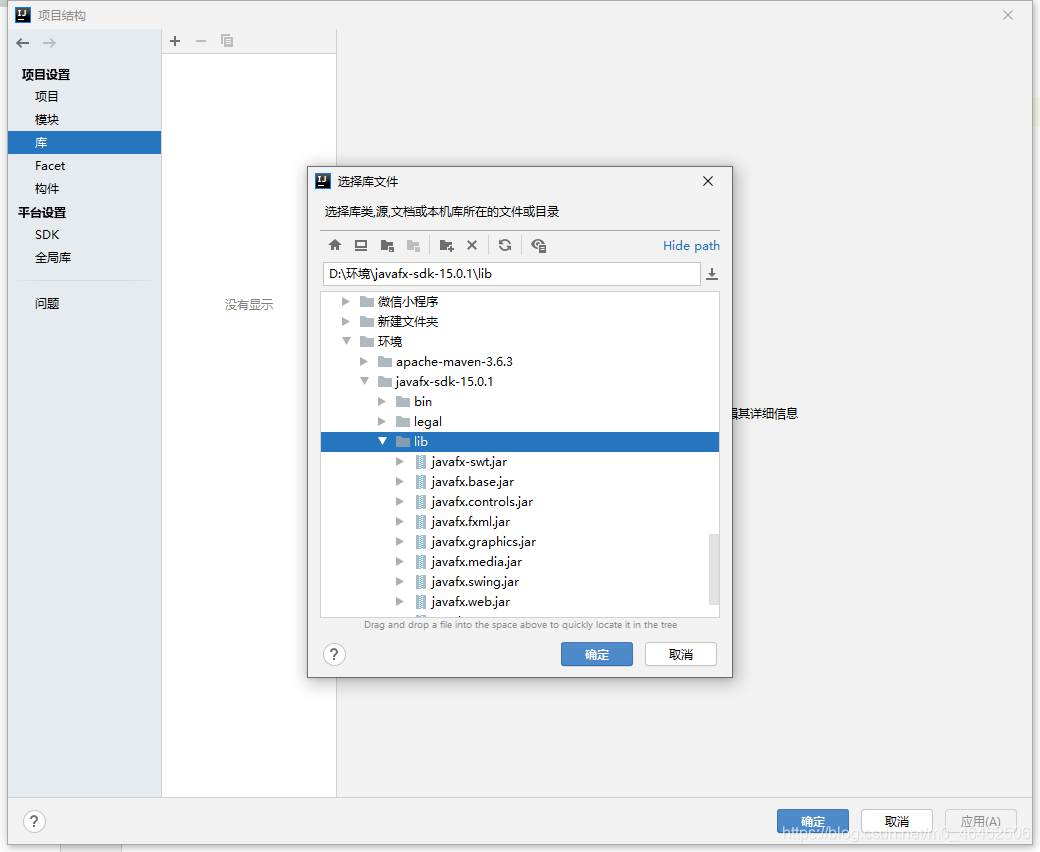Click the New Folder icon

[x=446, y=245]
